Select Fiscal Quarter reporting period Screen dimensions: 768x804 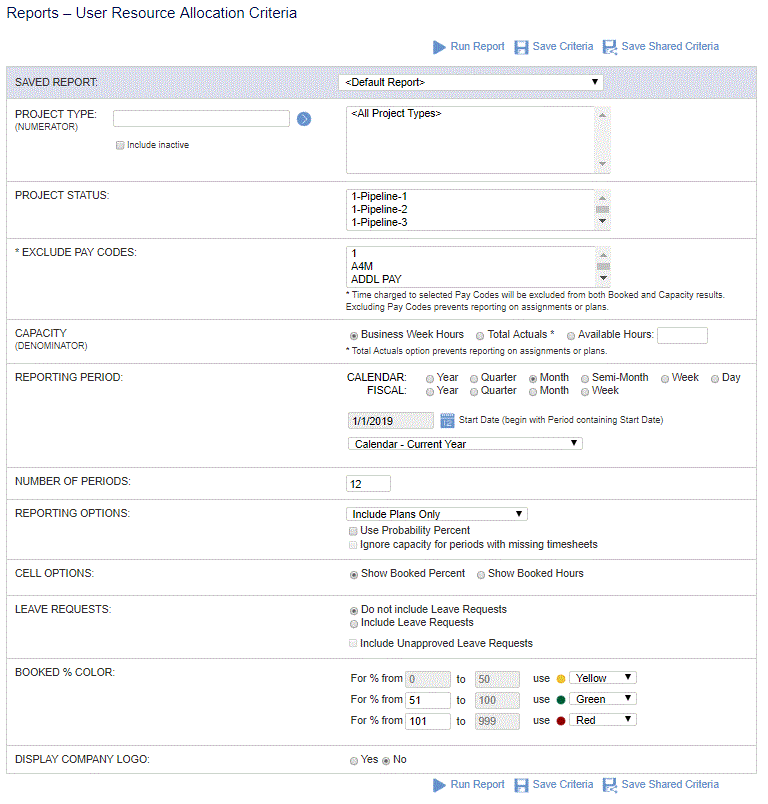click(474, 392)
